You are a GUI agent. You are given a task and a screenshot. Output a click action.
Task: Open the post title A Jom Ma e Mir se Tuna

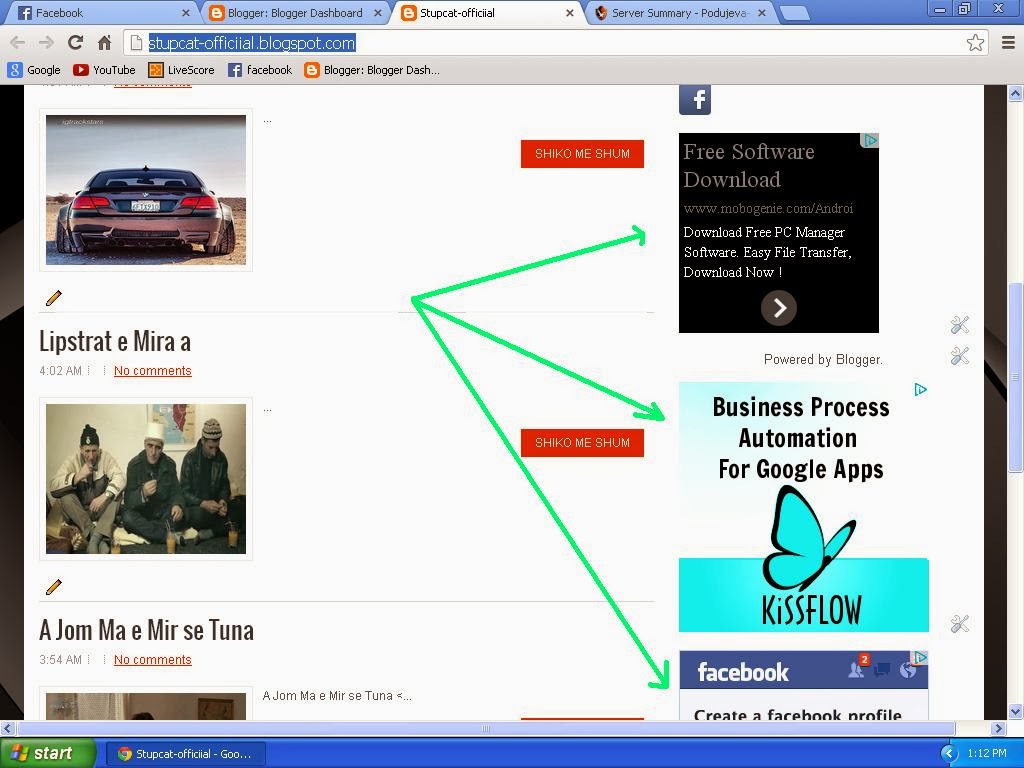click(146, 631)
